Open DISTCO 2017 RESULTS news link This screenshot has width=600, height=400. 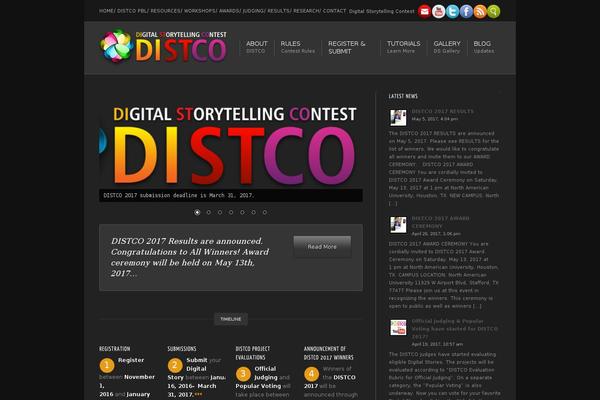443,111
